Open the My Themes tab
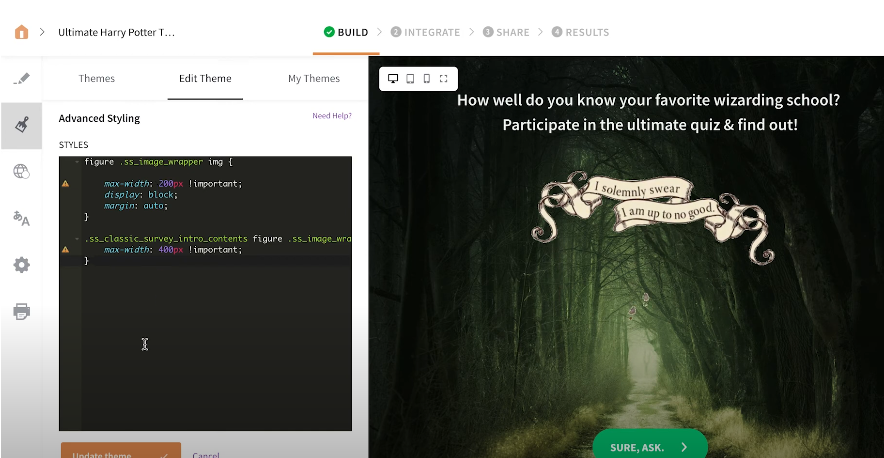The height and width of the screenshot is (458, 884). (314, 78)
